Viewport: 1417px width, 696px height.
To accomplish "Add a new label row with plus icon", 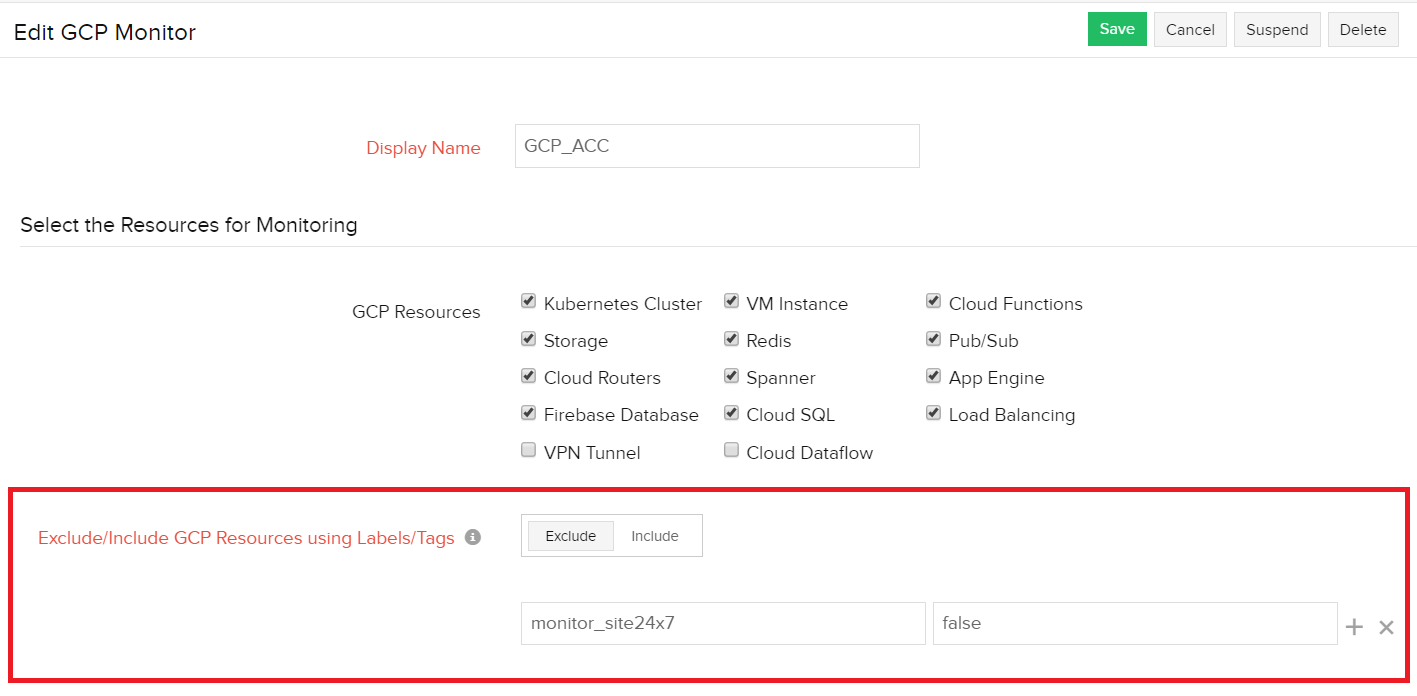I will [1354, 627].
